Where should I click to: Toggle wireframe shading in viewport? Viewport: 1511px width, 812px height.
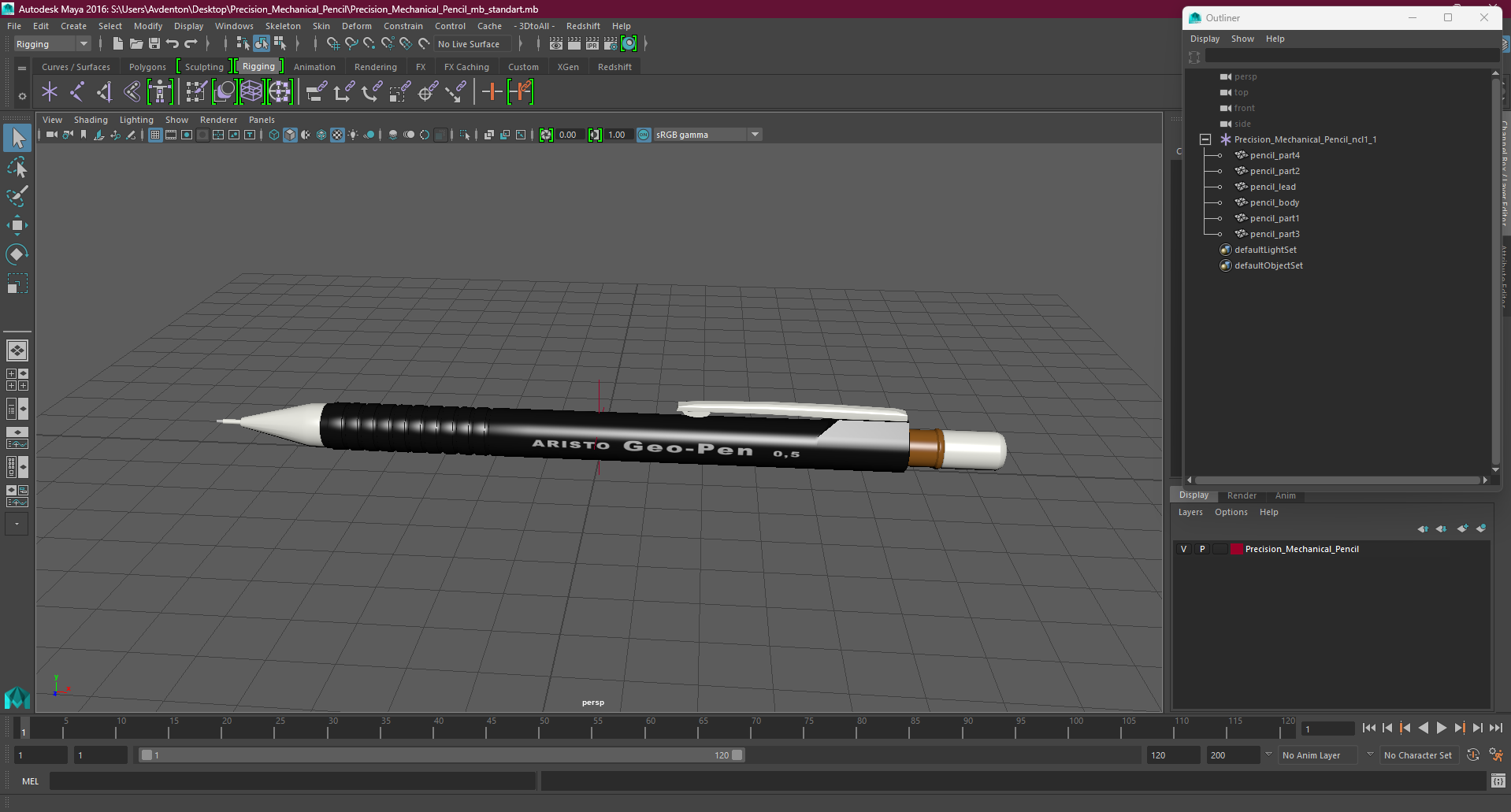[x=274, y=135]
